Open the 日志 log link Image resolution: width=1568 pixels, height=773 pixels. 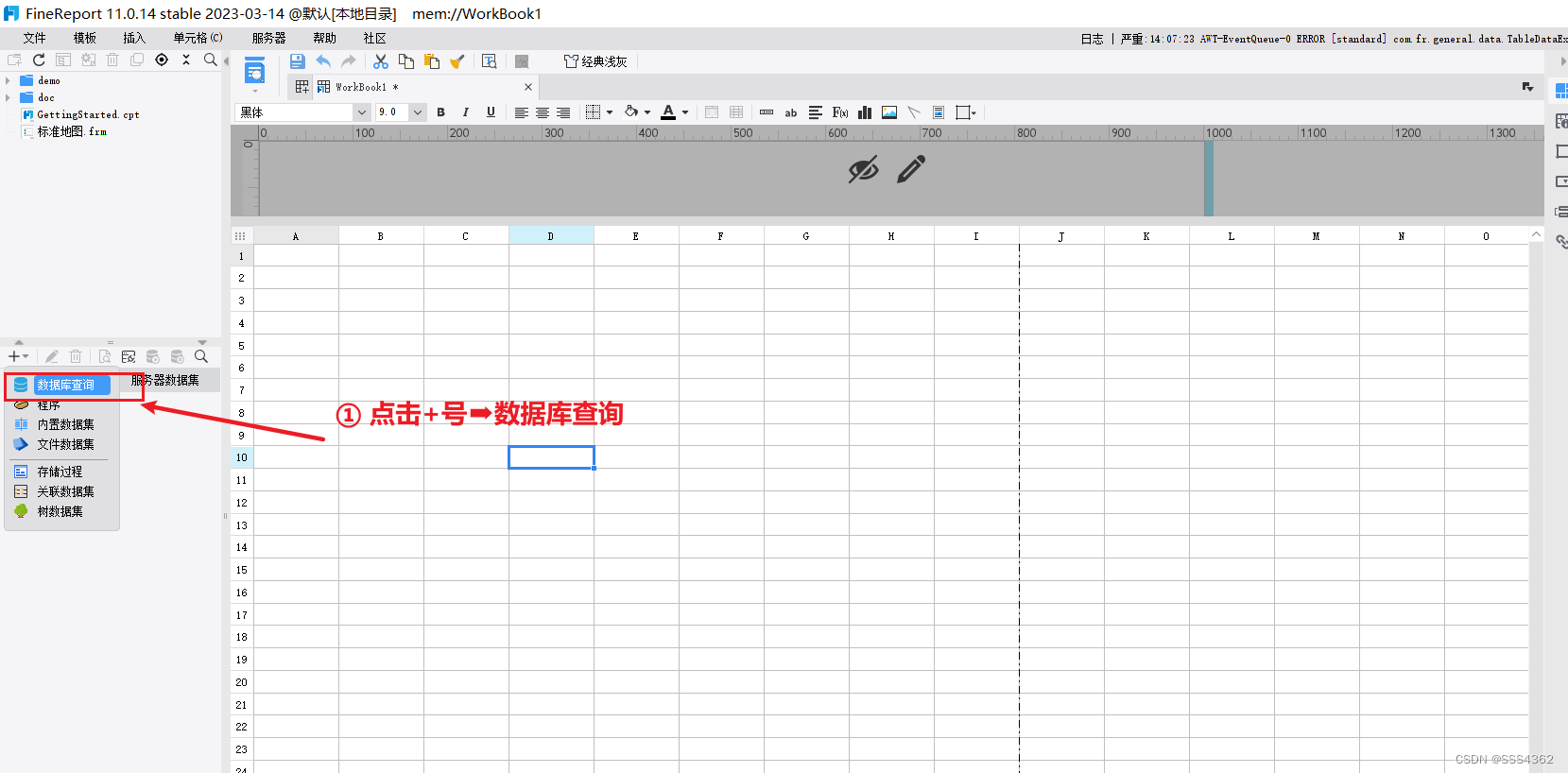(x=1092, y=39)
